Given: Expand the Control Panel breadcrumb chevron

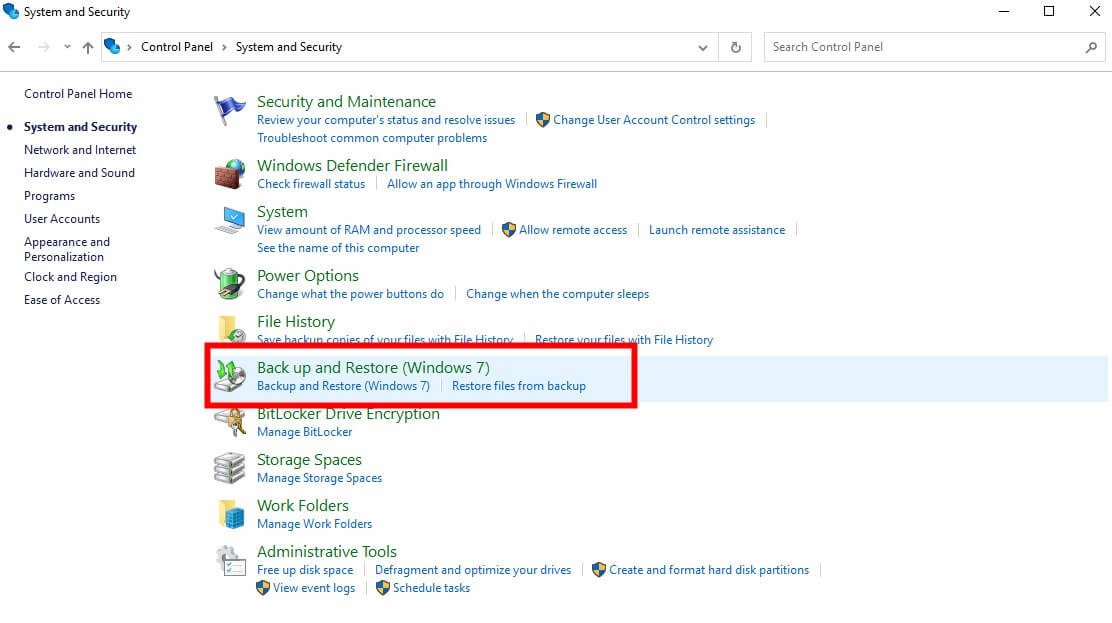Looking at the screenshot, I should coord(224,47).
